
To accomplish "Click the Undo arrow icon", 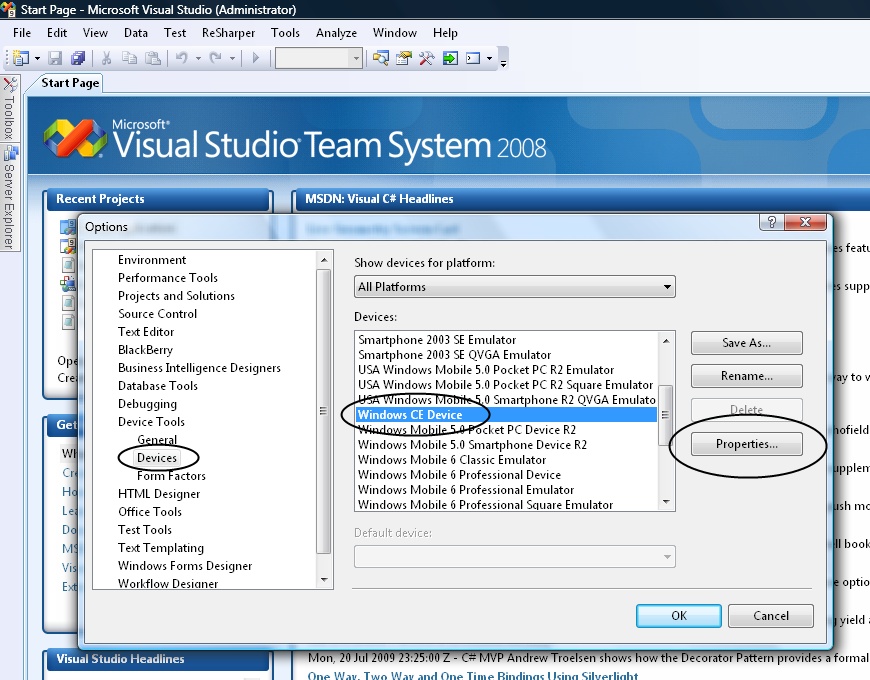I will pyautogui.click(x=182, y=58).
